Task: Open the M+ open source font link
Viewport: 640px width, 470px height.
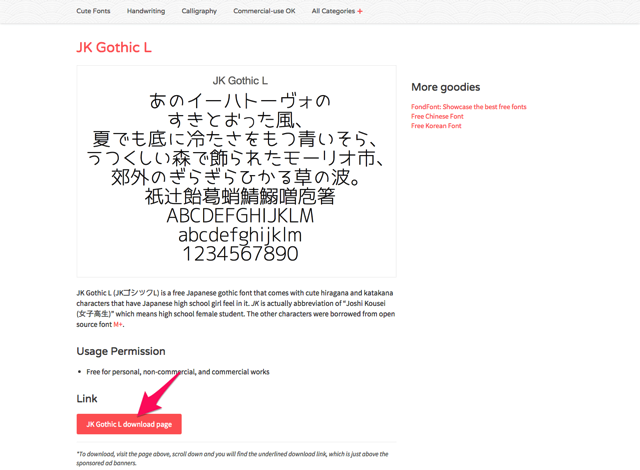Action: pyautogui.click(x=118, y=324)
